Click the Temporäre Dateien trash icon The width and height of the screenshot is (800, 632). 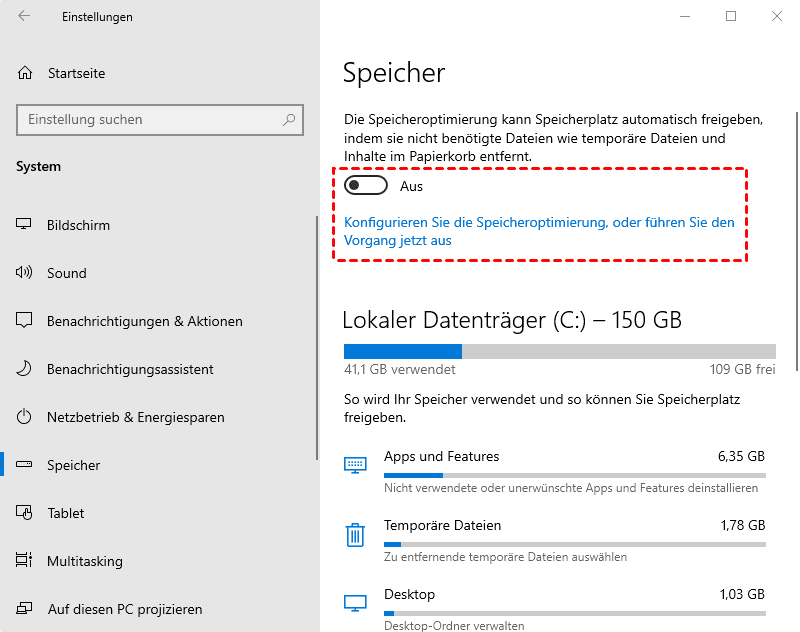click(355, 535)
